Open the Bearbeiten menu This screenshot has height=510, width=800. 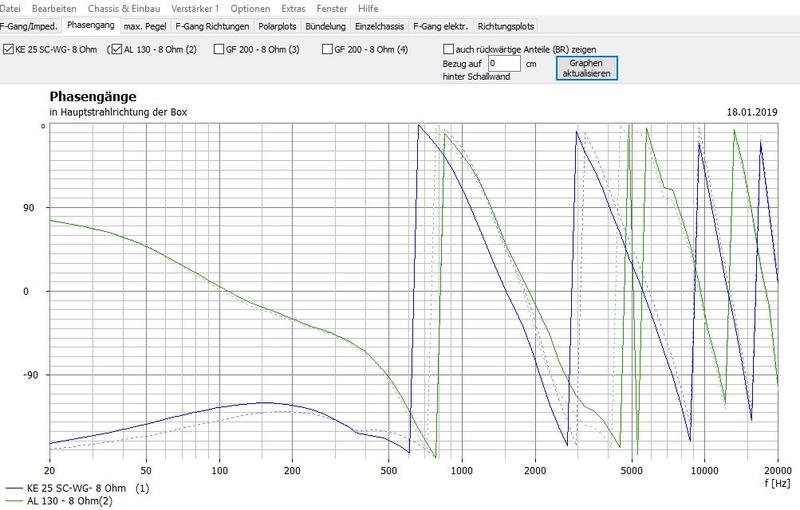coord(54,8)
